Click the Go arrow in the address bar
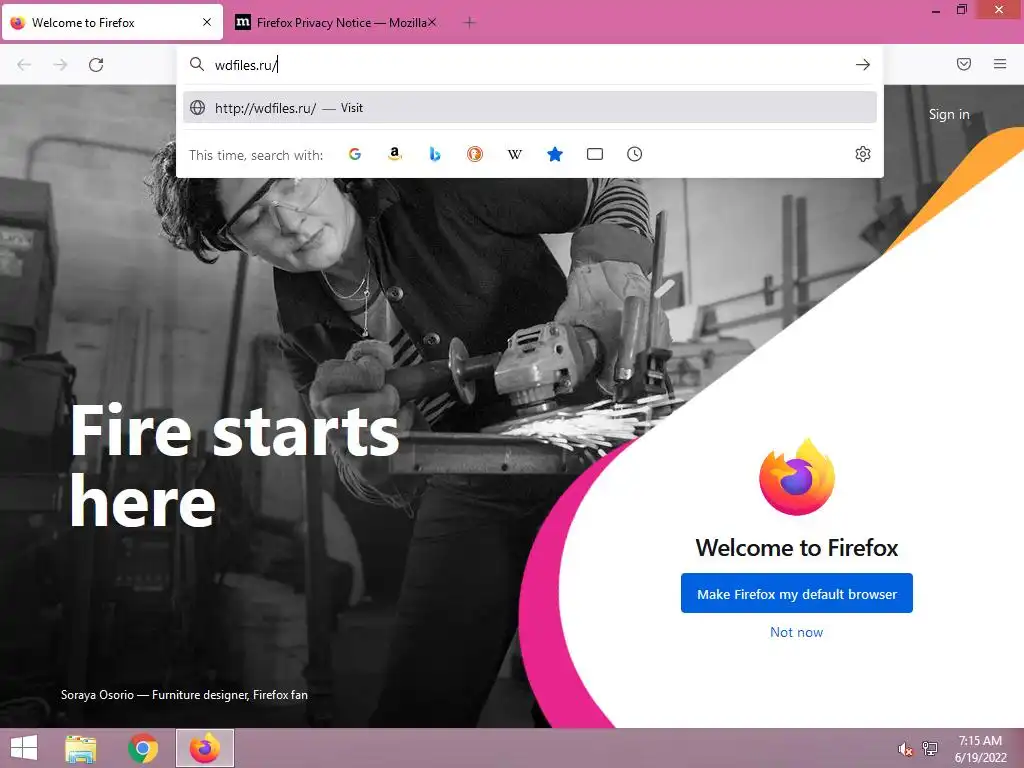1024x768 pixels. click(863, 65)
